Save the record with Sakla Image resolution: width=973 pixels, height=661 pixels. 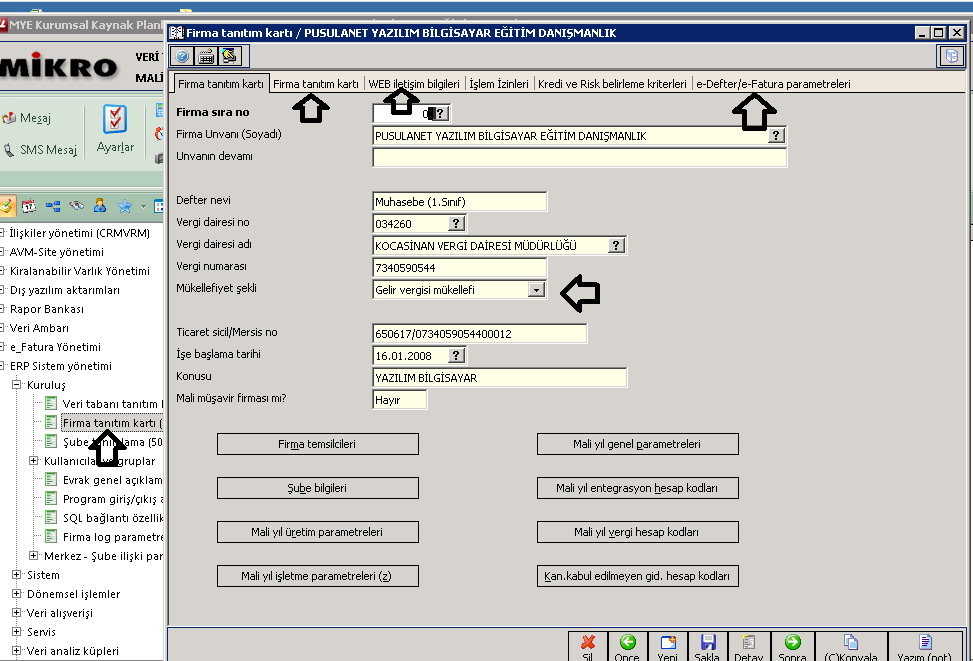707,647
